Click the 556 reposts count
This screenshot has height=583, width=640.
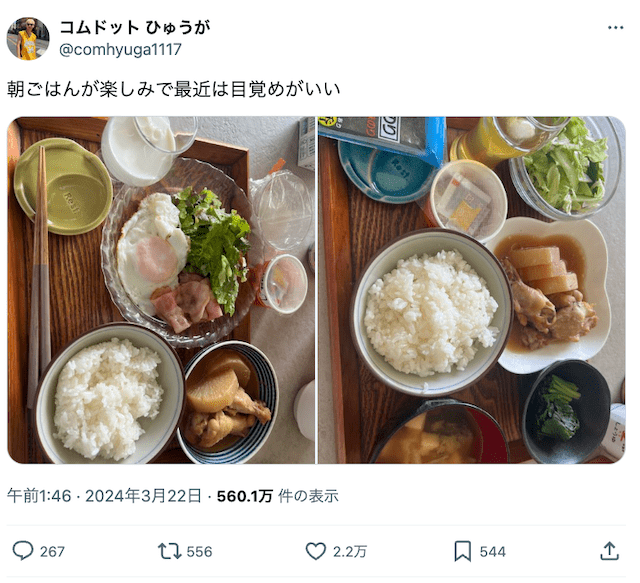(199, 552)
